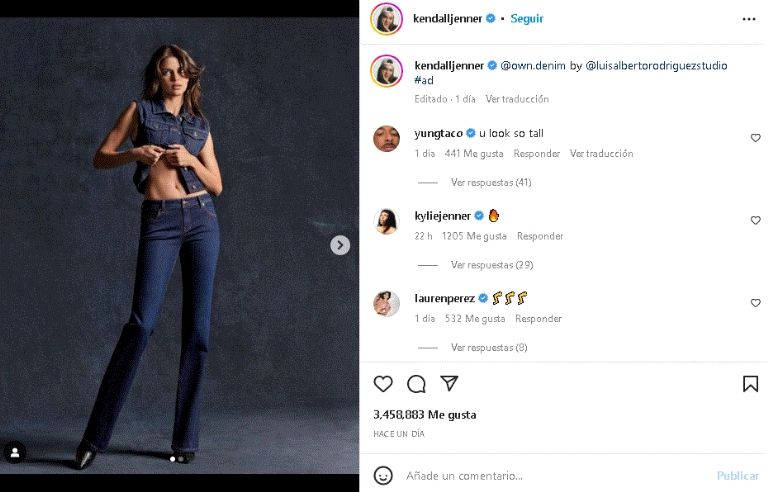Click Responder under yungtaco's comment
This screenshot has width=768, height=492.
pos(537,154)
